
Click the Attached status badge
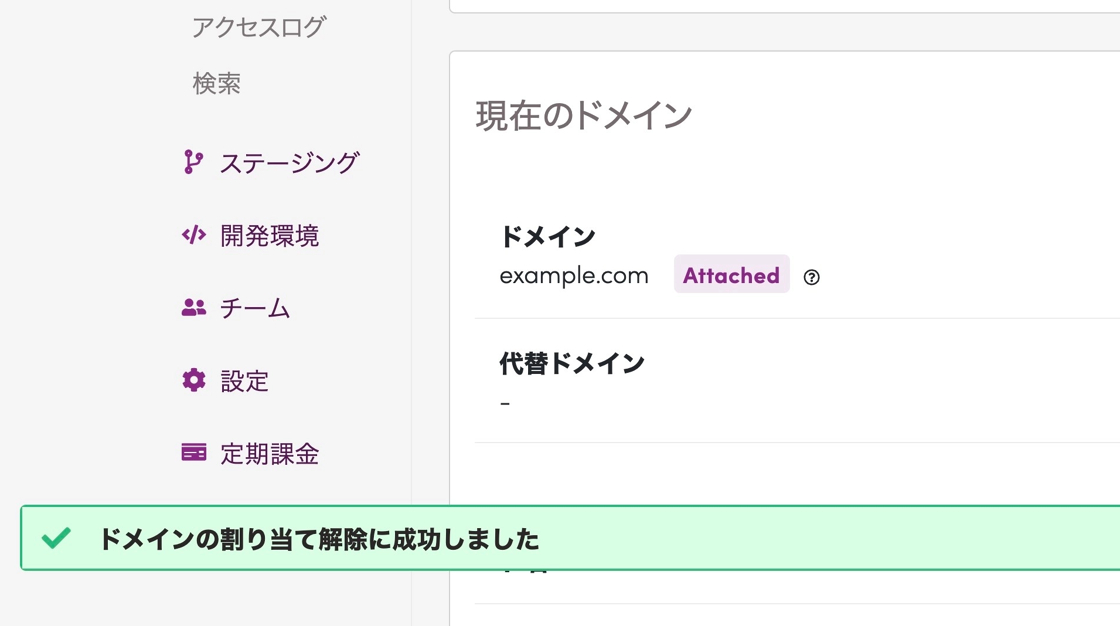pos(731,274)
